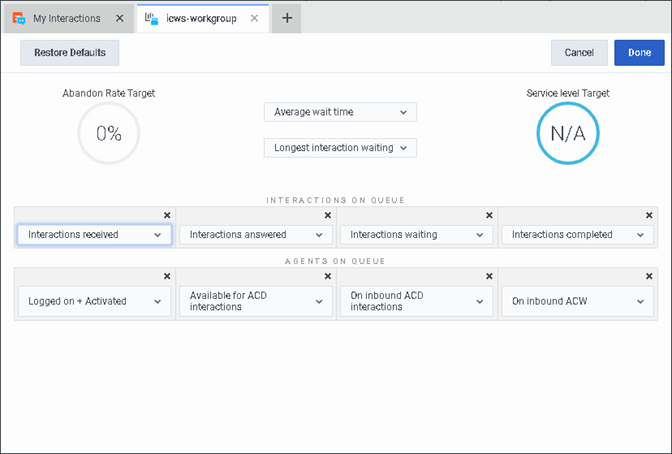
Task: Remove the On inbound ACW tile
Action: (x=650, y=276)
